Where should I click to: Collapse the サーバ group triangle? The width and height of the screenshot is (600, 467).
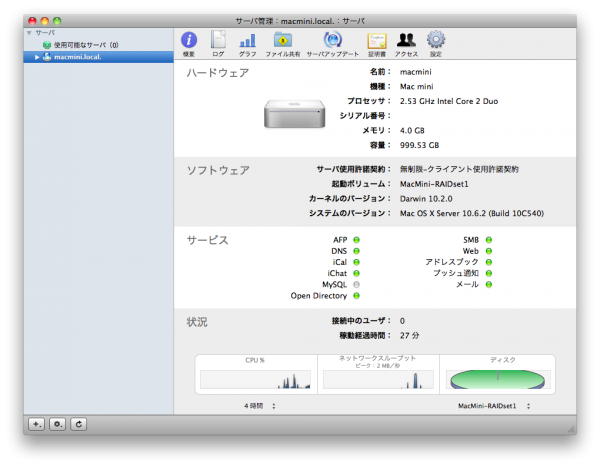point(29,33)
